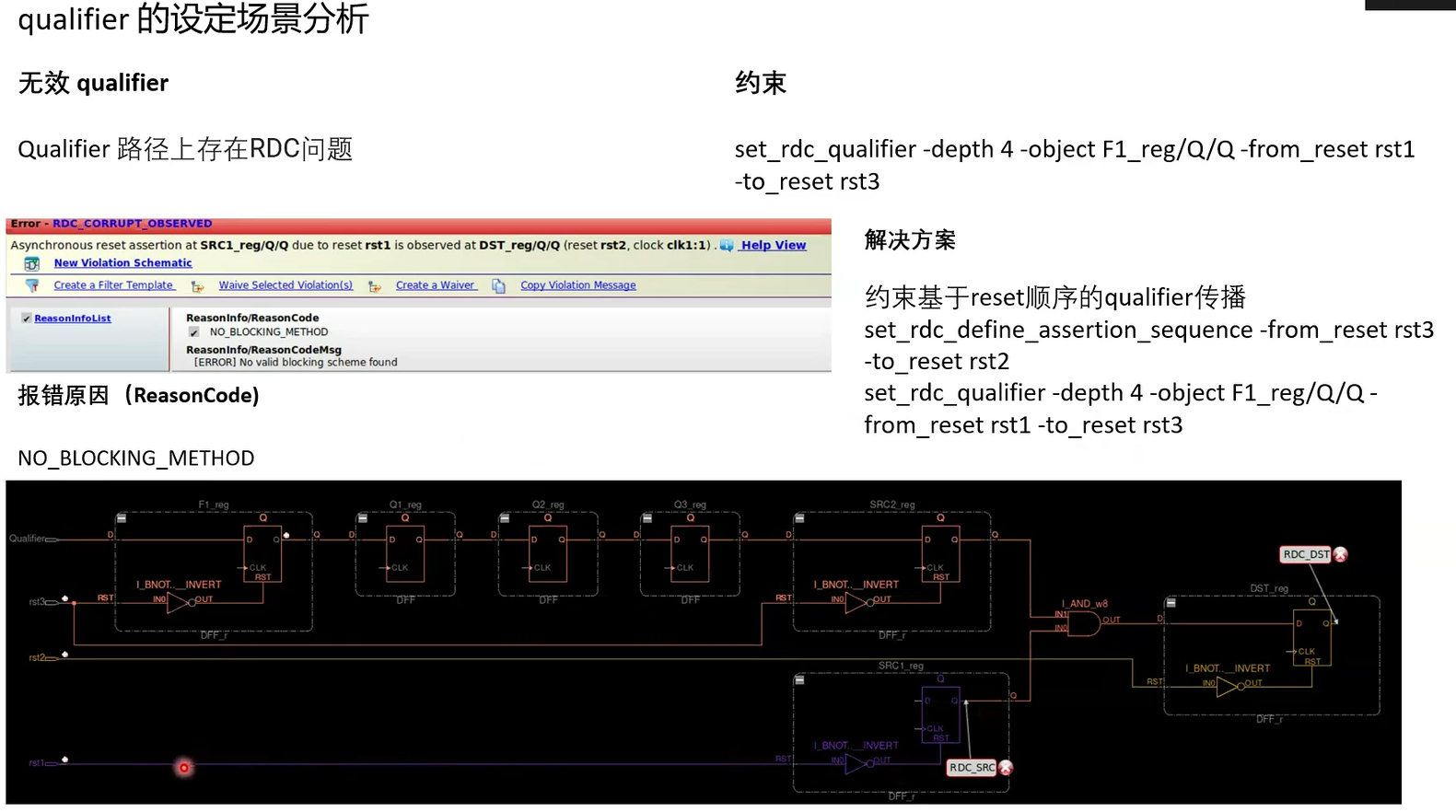Click the red highlight dot on rst1 net

pyautogui.click(x=184, y=767)
